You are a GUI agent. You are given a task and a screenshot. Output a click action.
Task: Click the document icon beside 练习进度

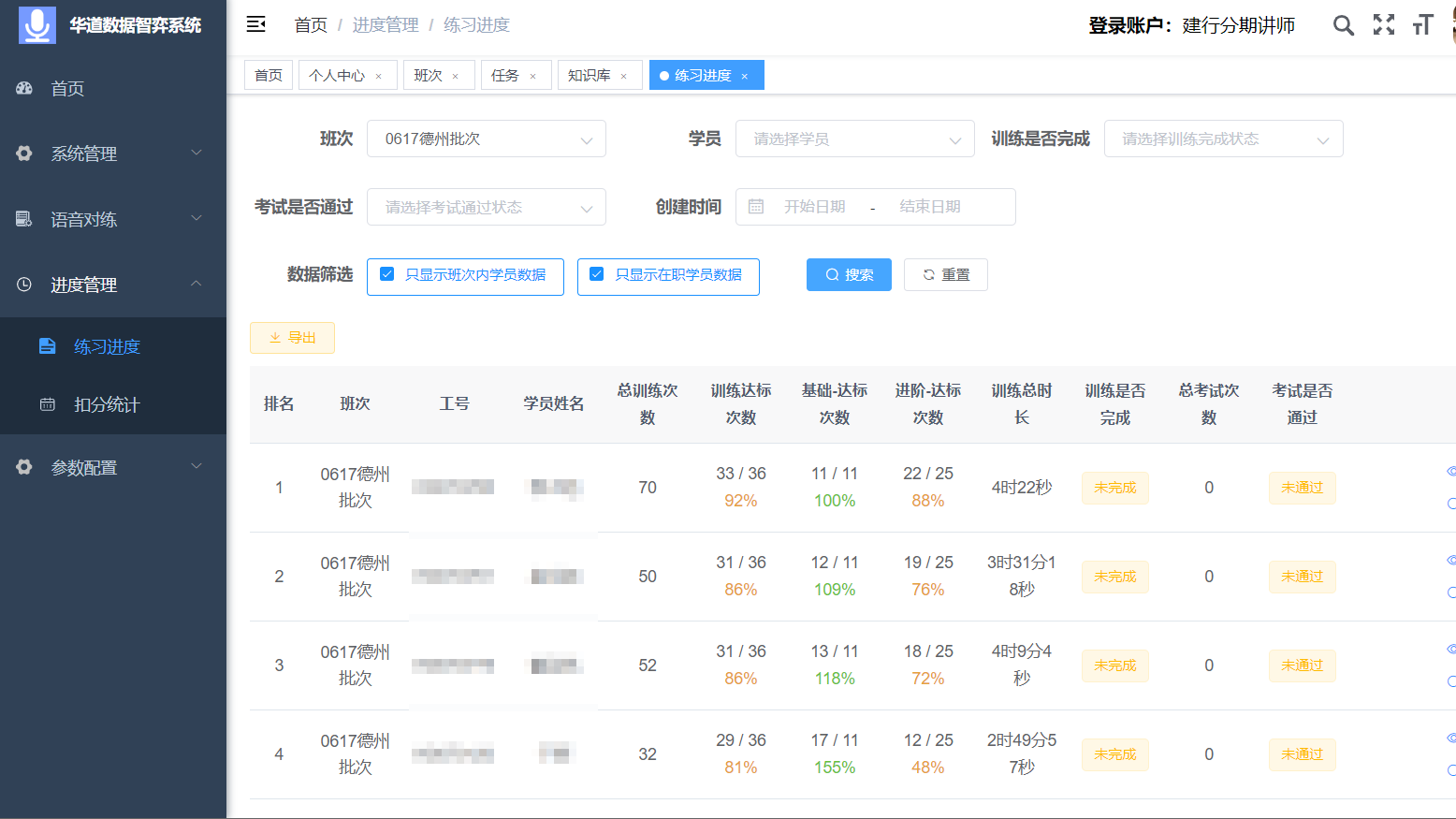click(x=48, y=346)
